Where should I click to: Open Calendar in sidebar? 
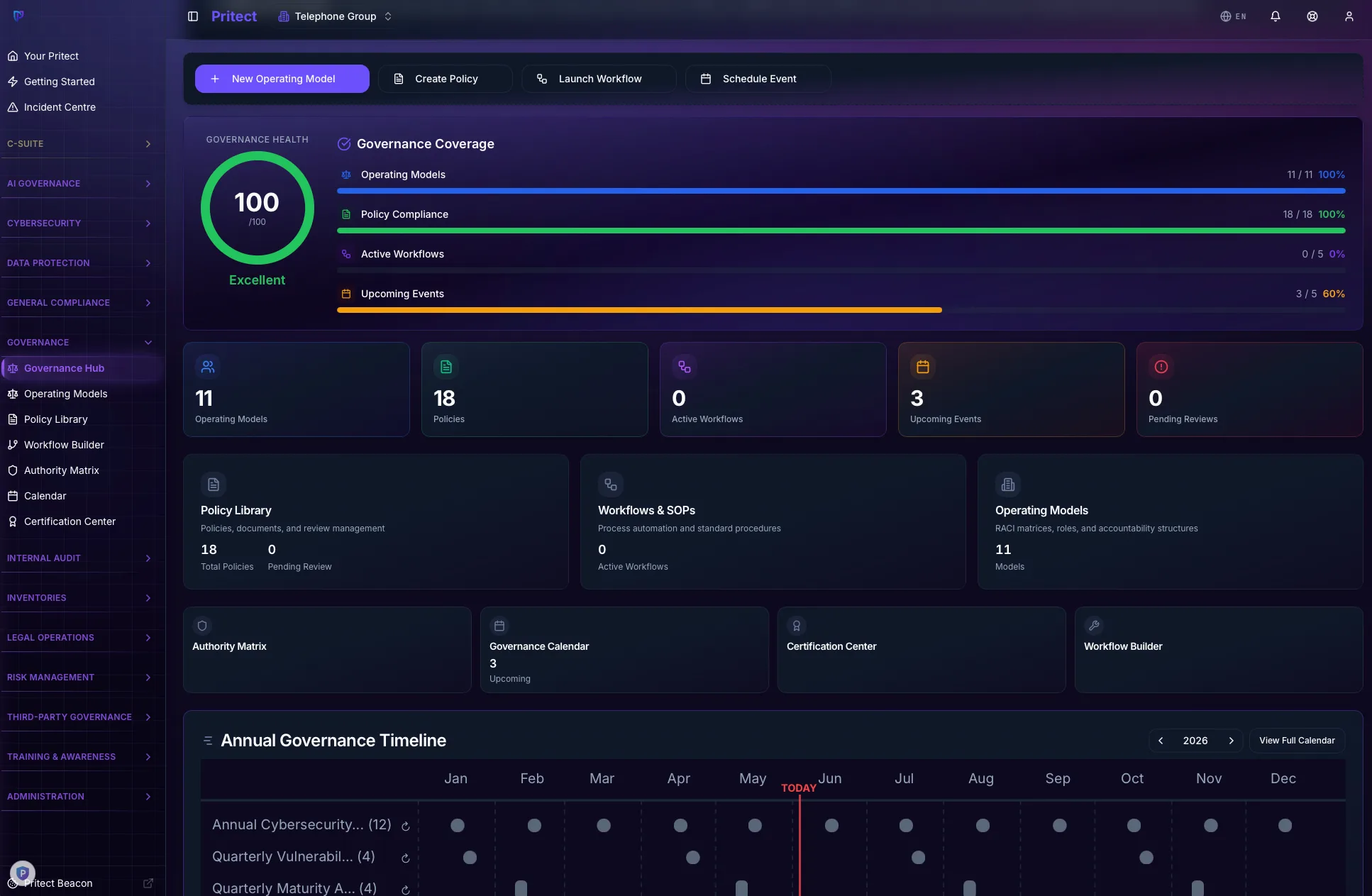[81, 496]
